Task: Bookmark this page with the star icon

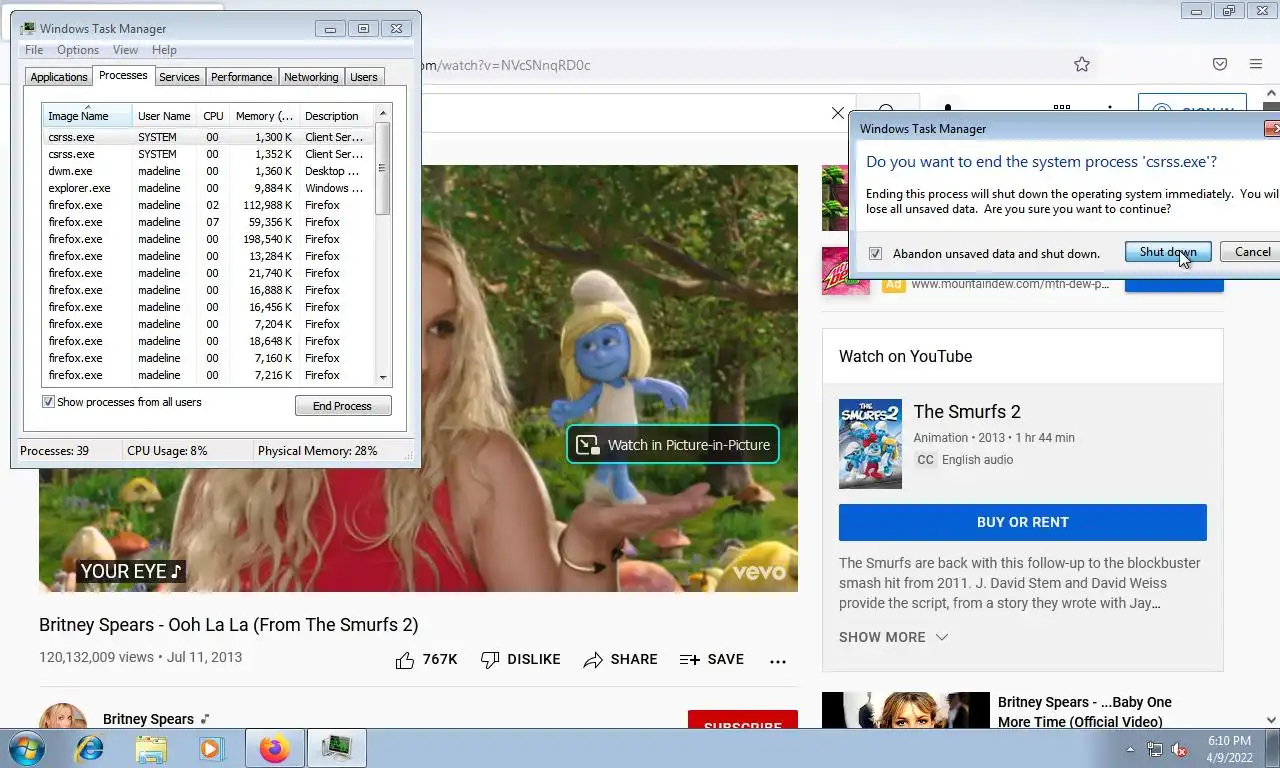Action: coord(1081,64)
